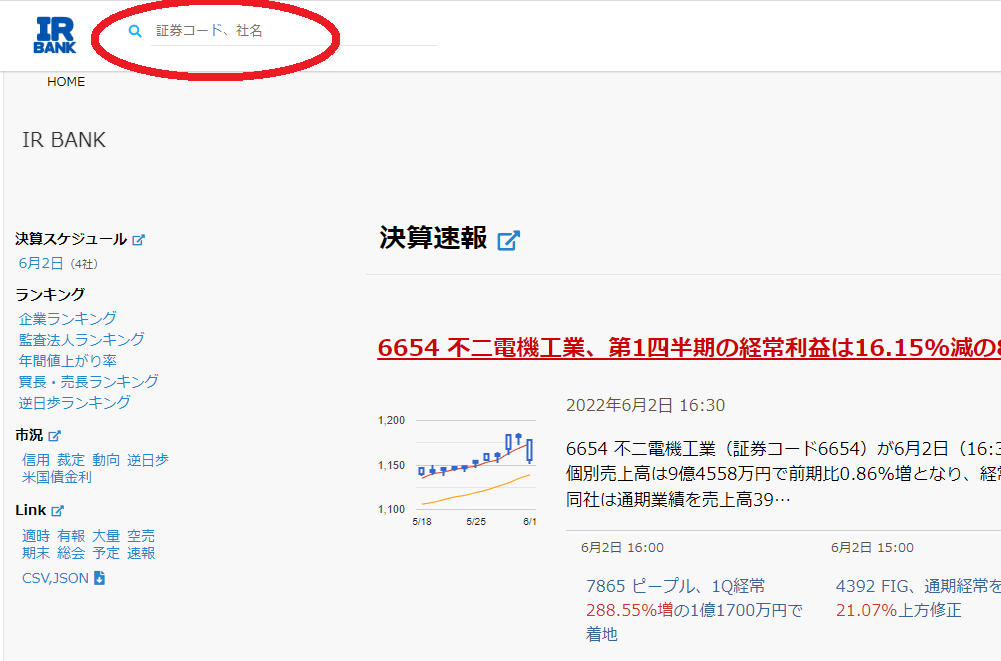The width and height of the screenshot is (1001, 661).
Task: Open 米国債金利 link
Action: click(x=57, y=477)
